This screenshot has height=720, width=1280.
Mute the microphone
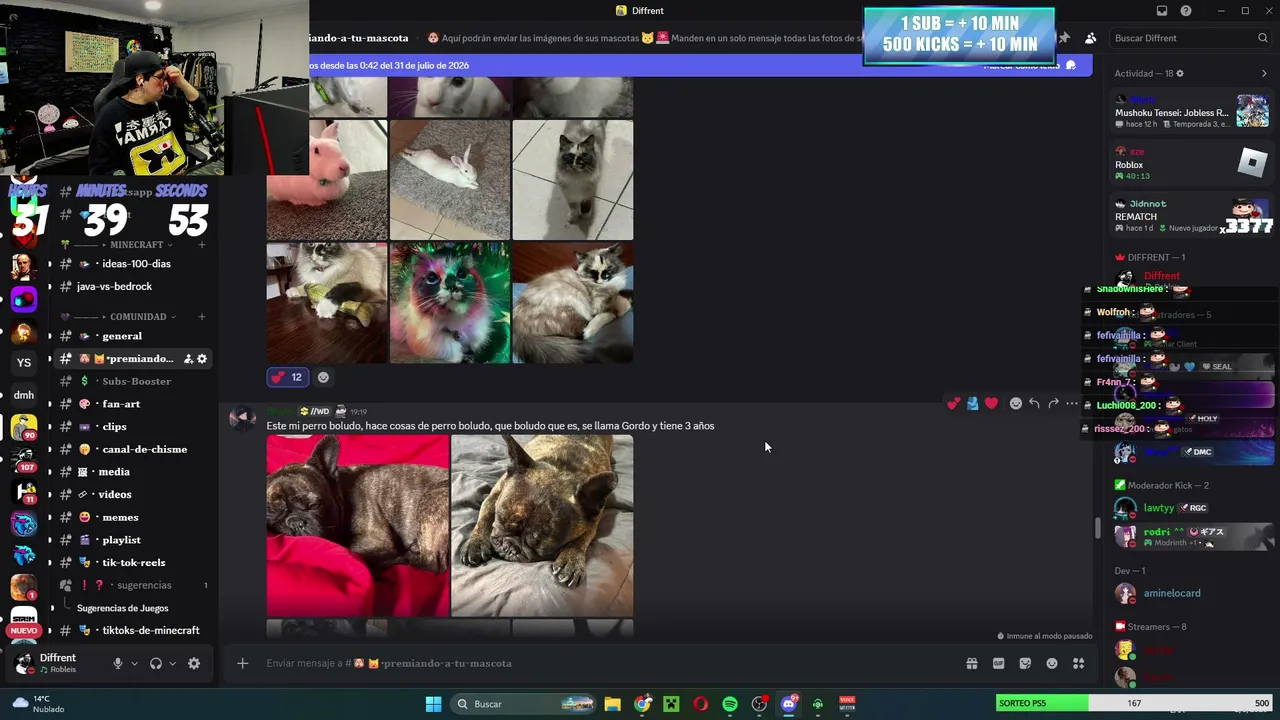(x=117, y=663)
